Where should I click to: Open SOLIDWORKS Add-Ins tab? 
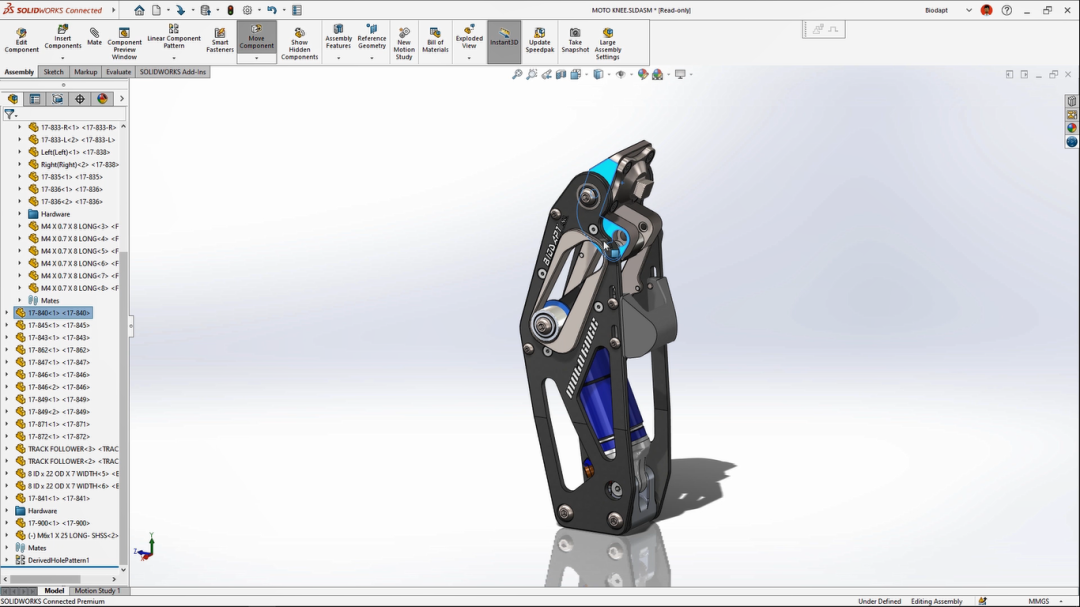pyautogui.click(x=173, y=72)
